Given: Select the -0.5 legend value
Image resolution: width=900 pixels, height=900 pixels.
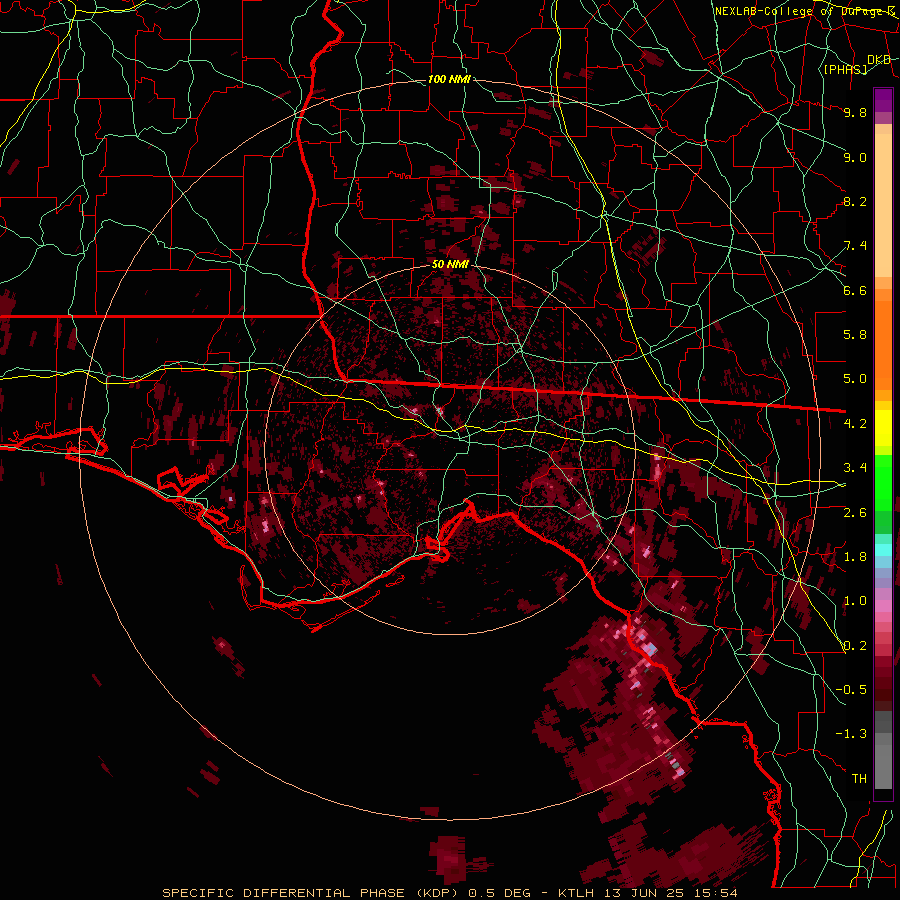Looking at the screenshot, I should click(x=851, y=690).
